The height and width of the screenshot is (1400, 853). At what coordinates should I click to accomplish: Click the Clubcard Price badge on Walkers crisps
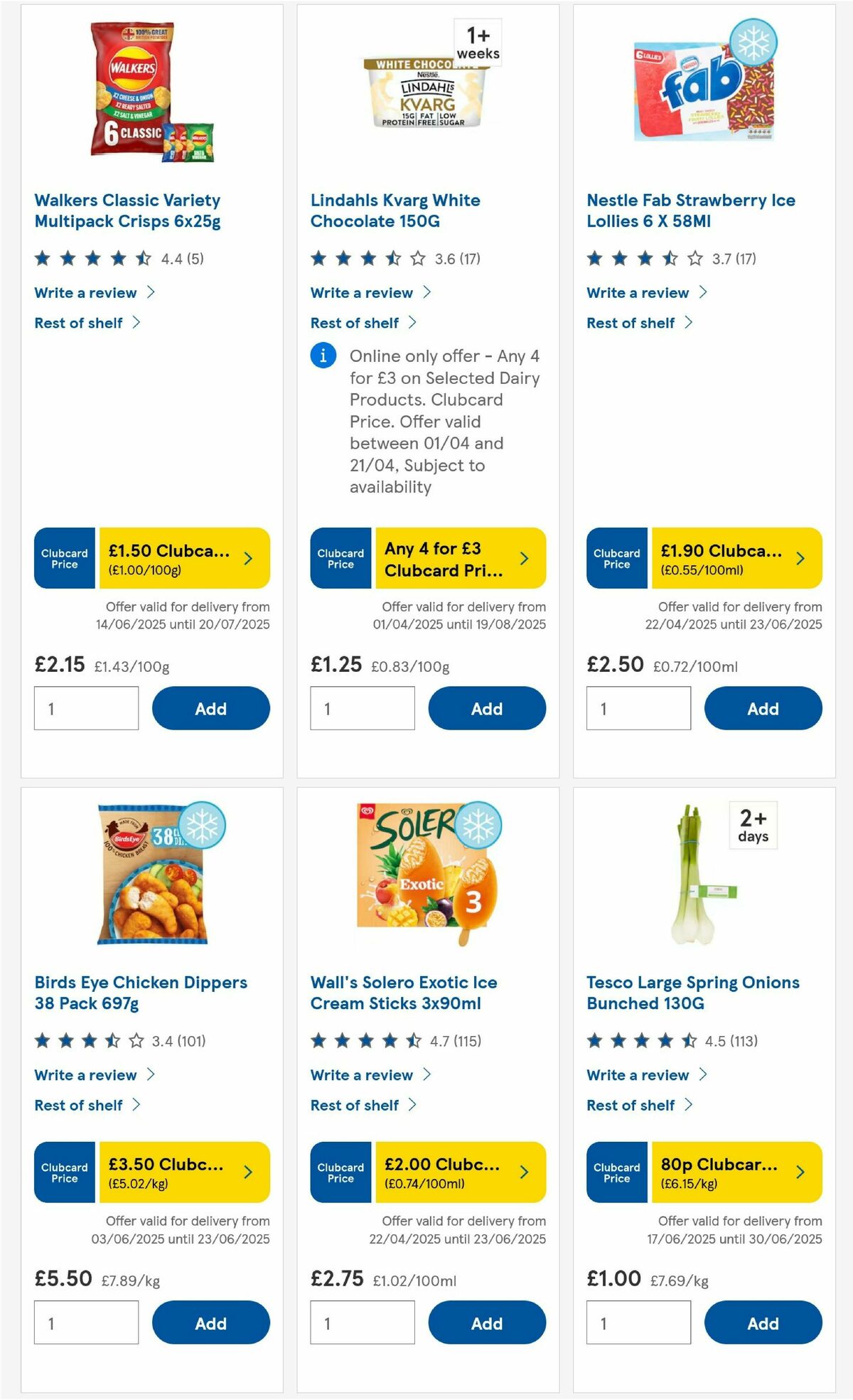point(64,558)
